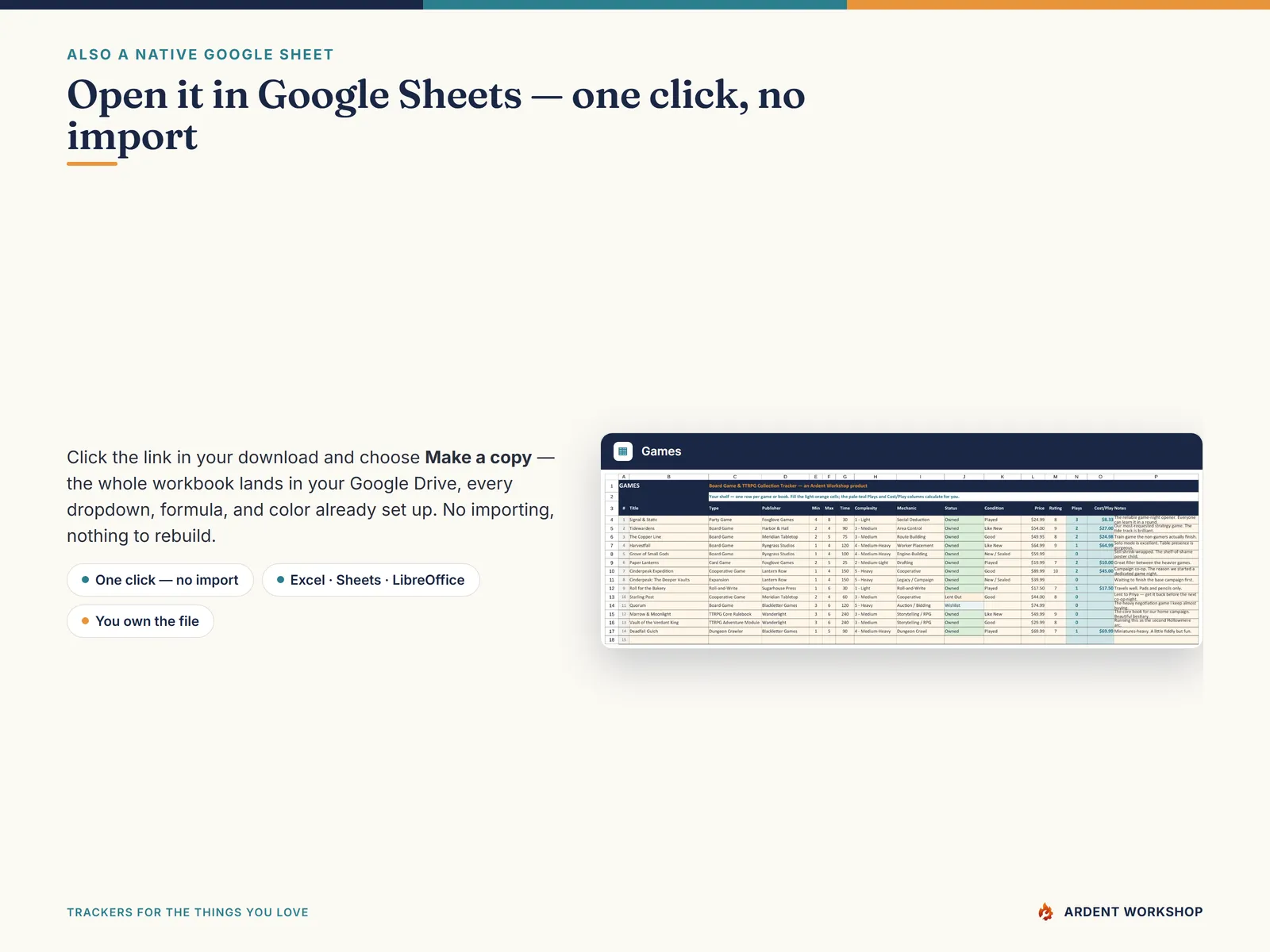This screenshot has width=1270, height=952.
Task: Click the spreadsheet icon beside Games
Action: (623, 451)
